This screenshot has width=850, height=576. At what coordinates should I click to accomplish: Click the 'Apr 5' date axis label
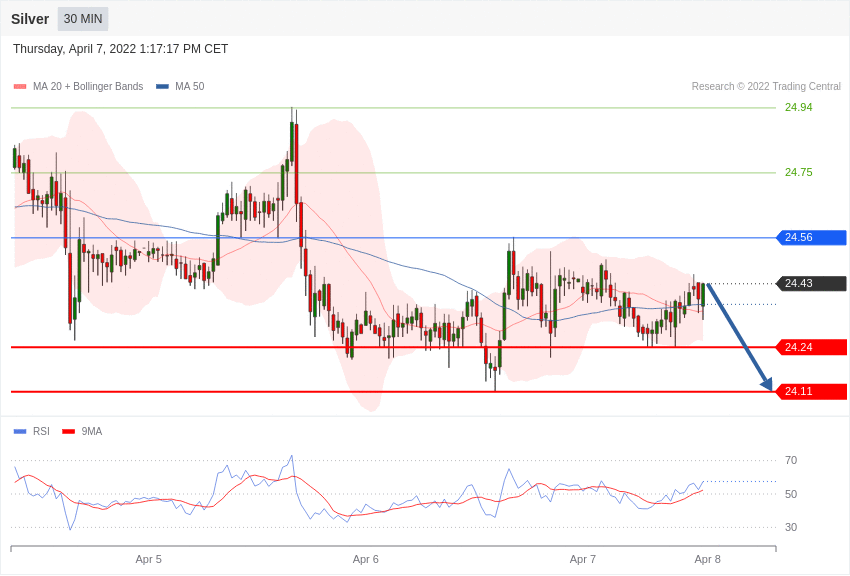point(149,559)
